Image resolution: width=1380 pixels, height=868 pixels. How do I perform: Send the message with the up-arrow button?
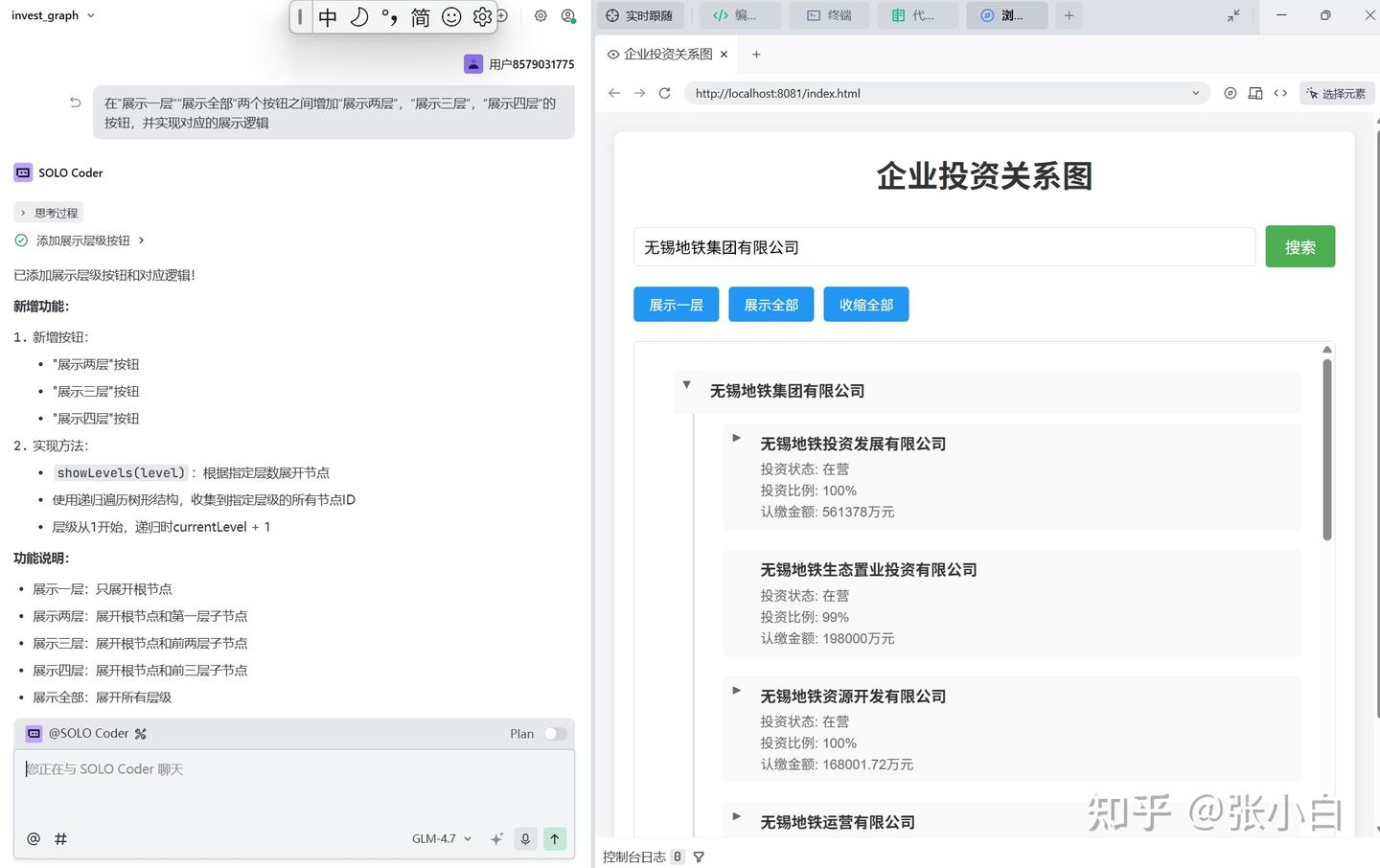point(555,839)
